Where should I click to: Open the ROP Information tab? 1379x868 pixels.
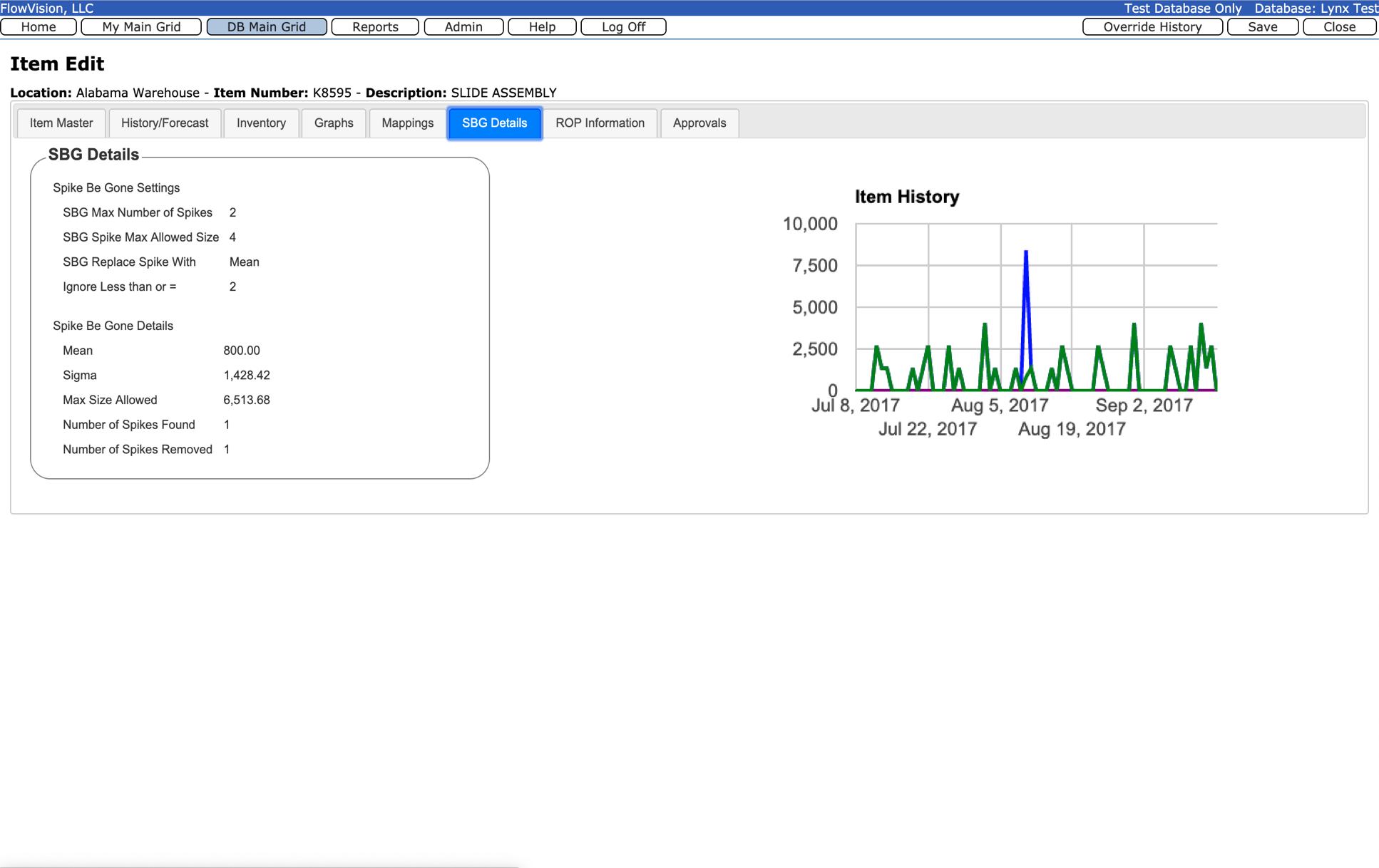pos(600,123)
